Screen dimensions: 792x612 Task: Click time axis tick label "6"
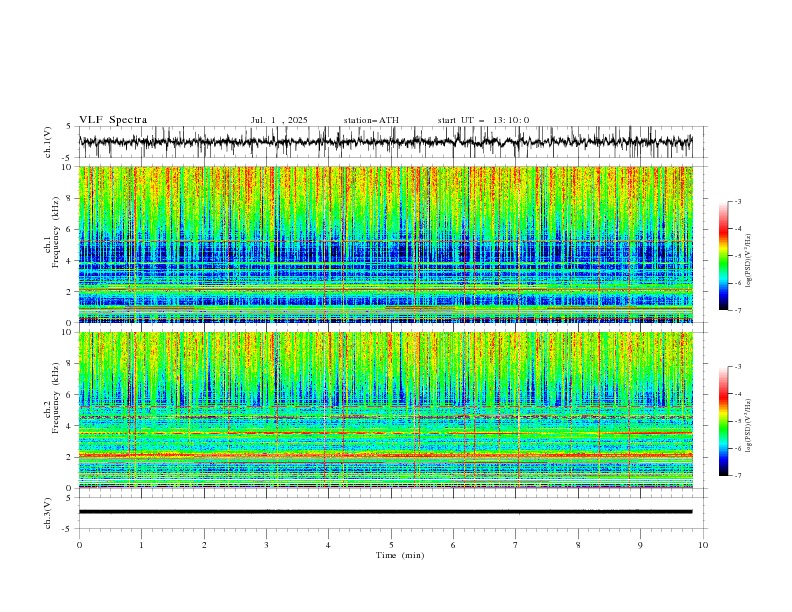pyautogui.click(x=453, y=545)
